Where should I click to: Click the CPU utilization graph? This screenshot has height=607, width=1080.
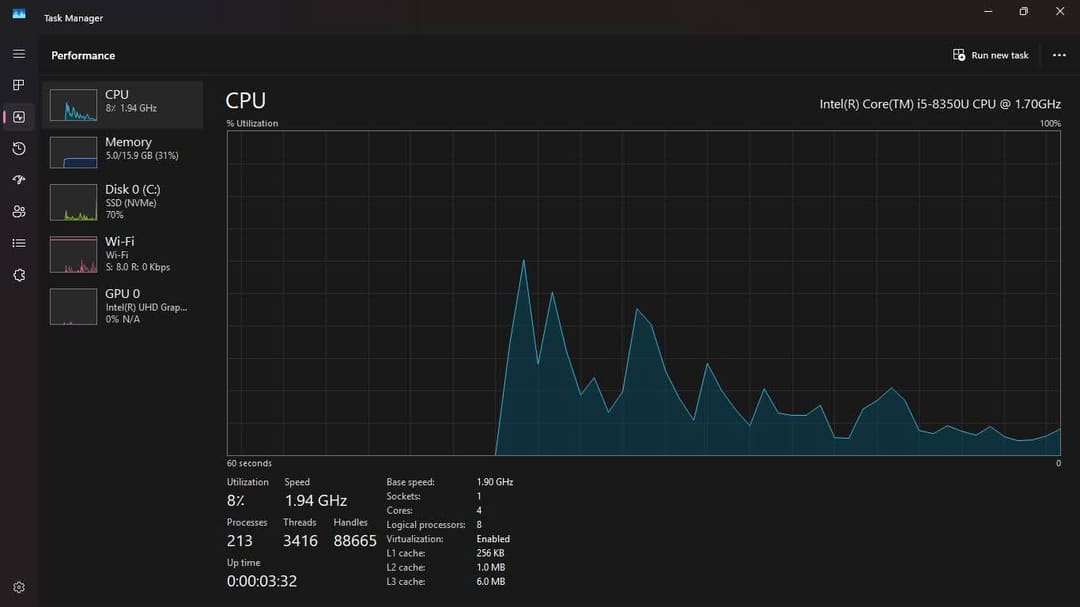point(643,293)
